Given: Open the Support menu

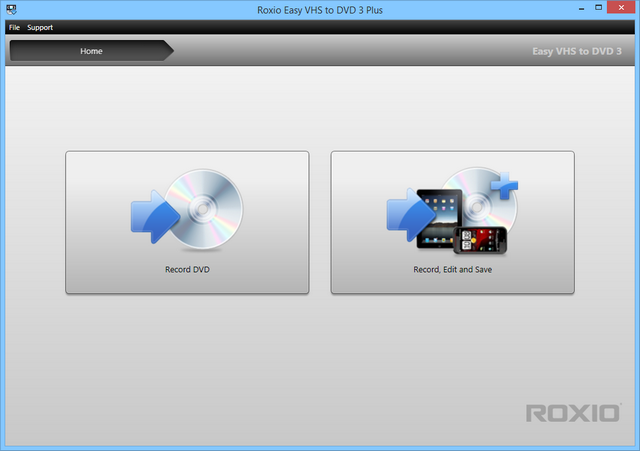Looking at the screenshot, I should pyautogui.click(x=40, y=27).
